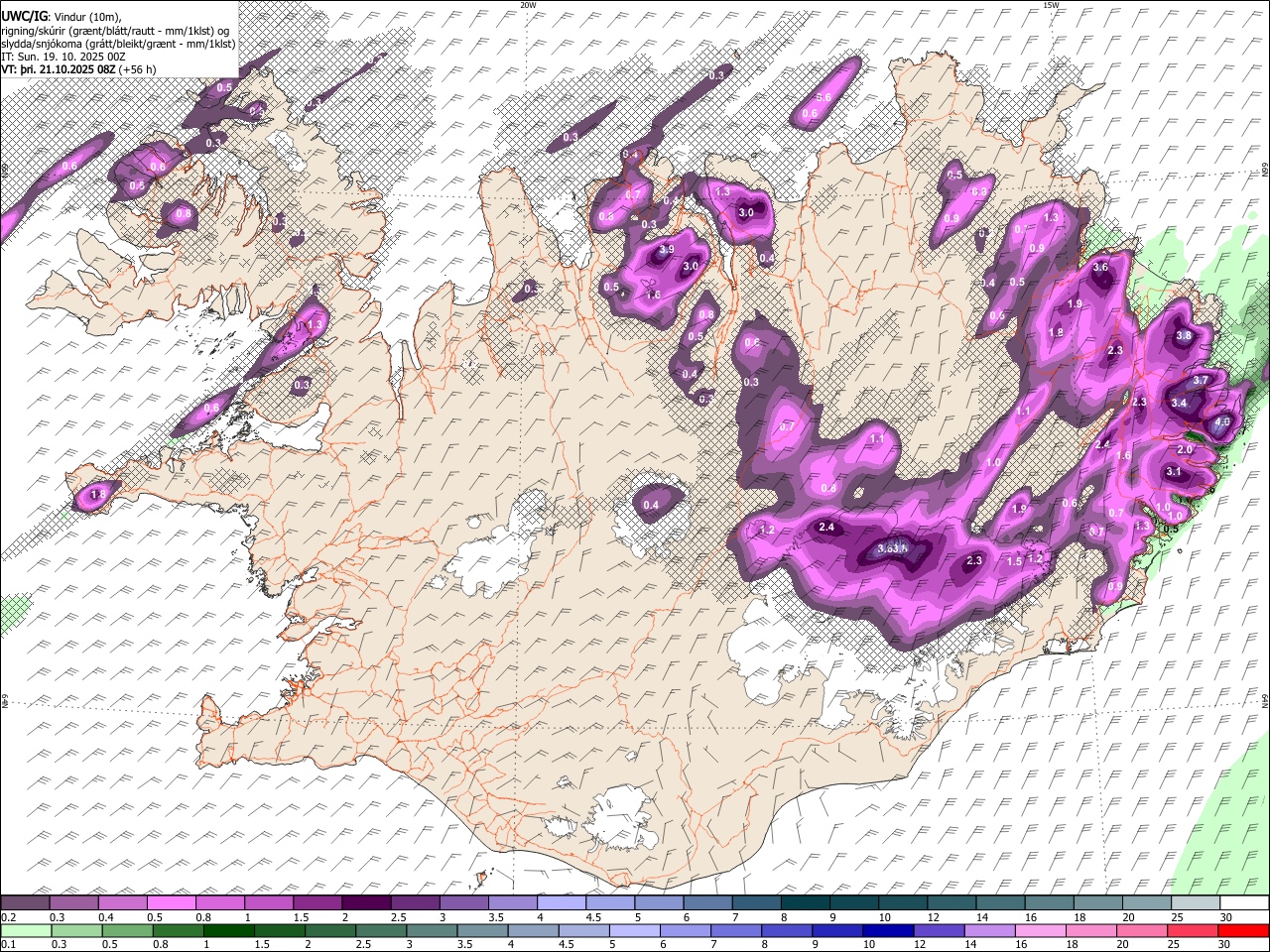The height and width of the screenshot is (952, 1270).
Task: Click the light grey 25 mm snow legend swatch
Action: tap(1195, 902)
